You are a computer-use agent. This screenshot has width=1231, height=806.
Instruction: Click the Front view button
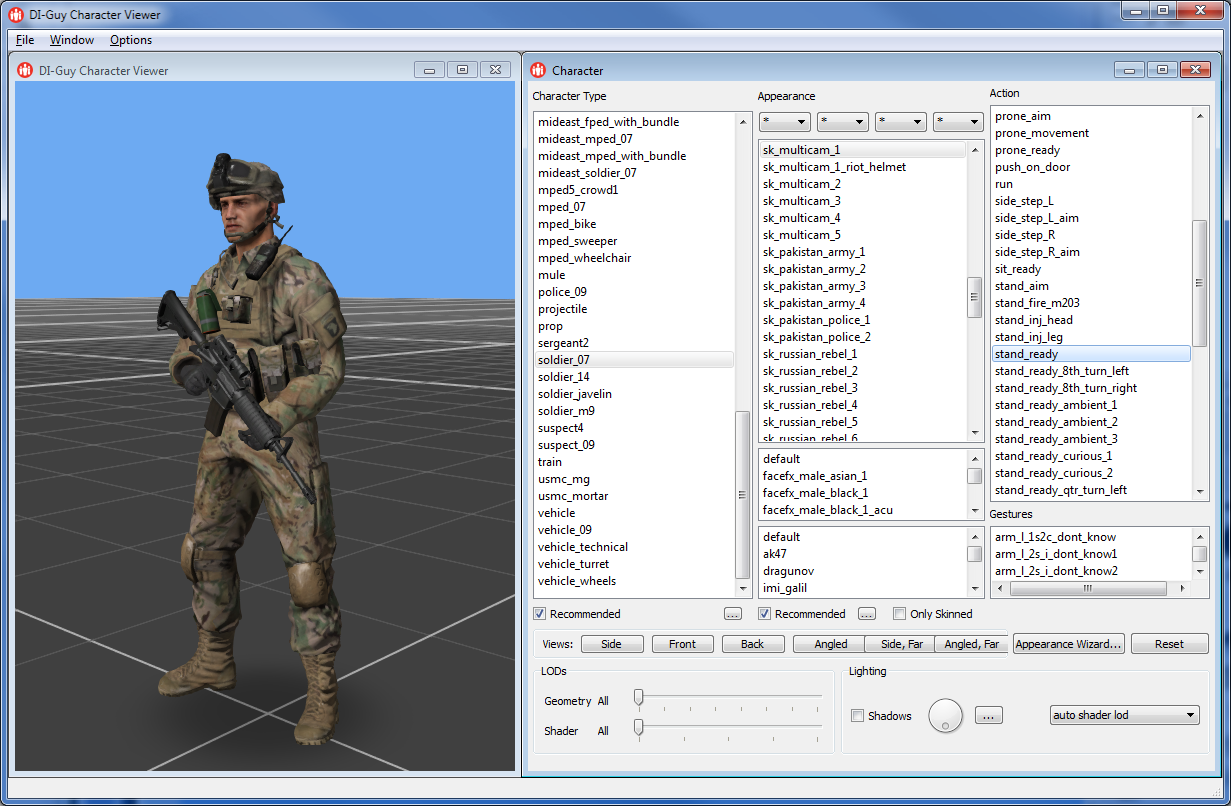pyautogui.click(x=683, y=644)
